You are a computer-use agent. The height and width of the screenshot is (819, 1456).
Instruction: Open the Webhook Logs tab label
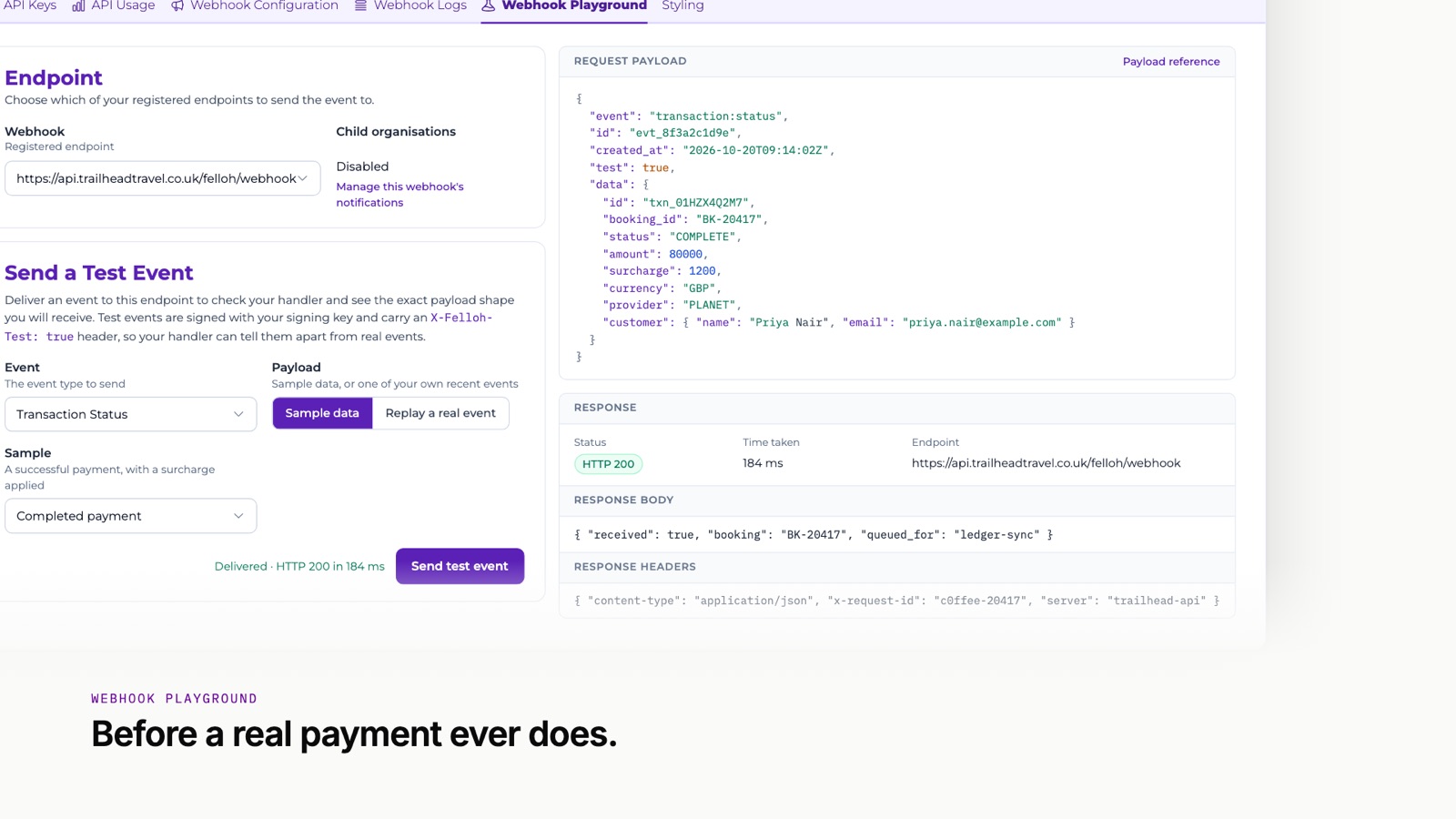(x=420, y=5)
